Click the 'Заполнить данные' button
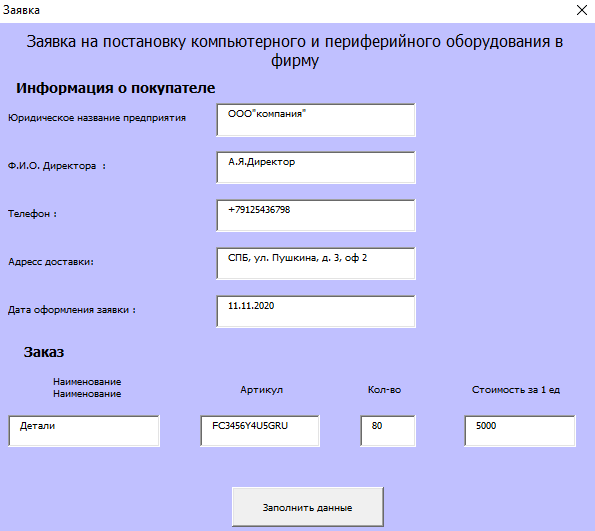 point(308,507)
